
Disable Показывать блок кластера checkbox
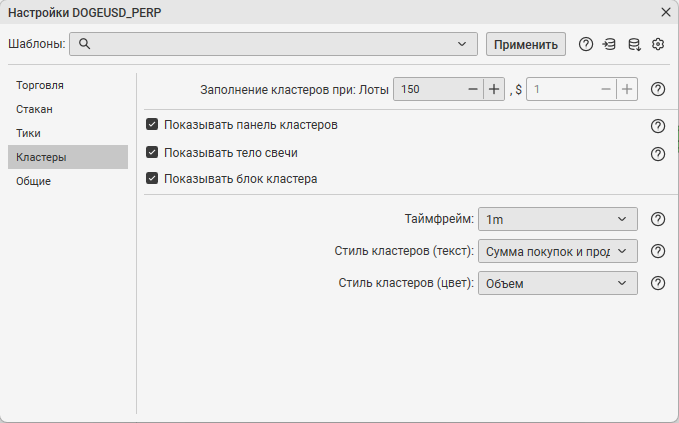[x=153, y=179]
